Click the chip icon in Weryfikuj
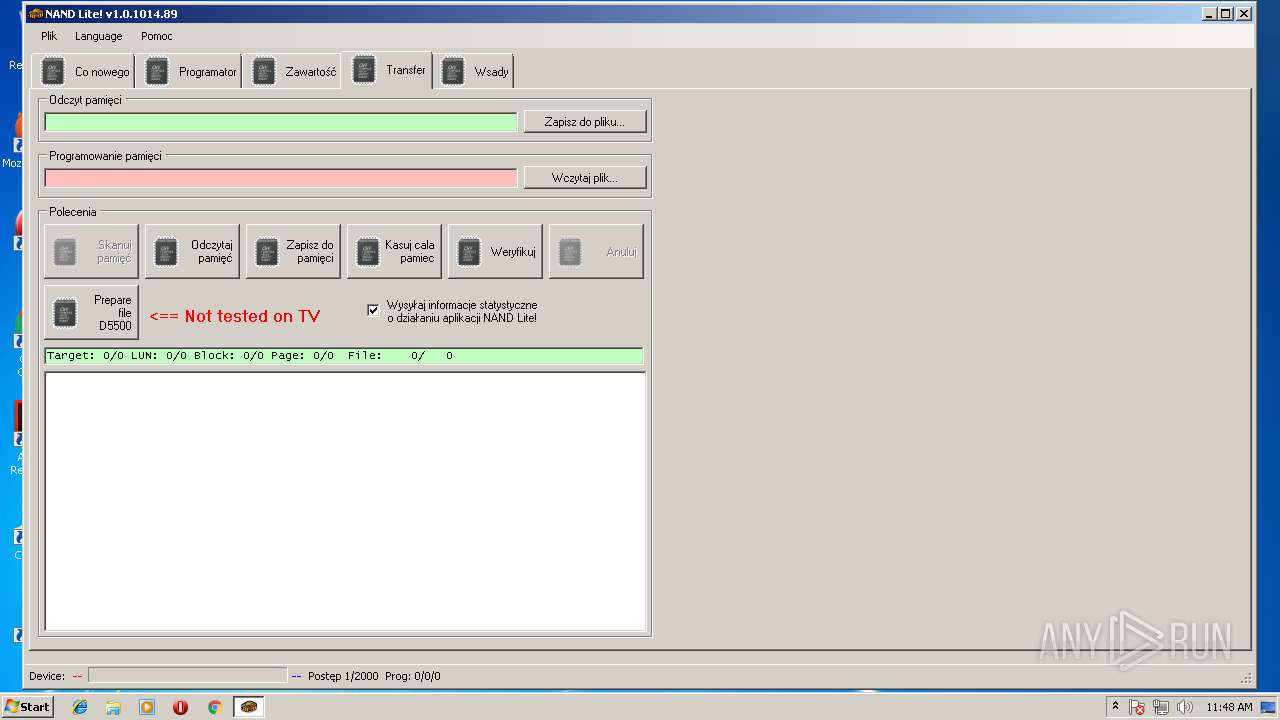The image size is (1280, 720). click(469, 252)
